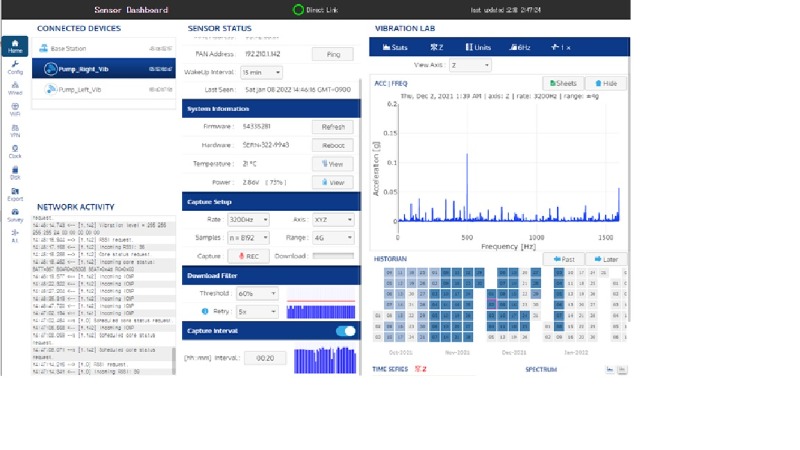
Task: Open the View Axis Z dropdown
Action: pyautogui.click(x=470, y=65)
